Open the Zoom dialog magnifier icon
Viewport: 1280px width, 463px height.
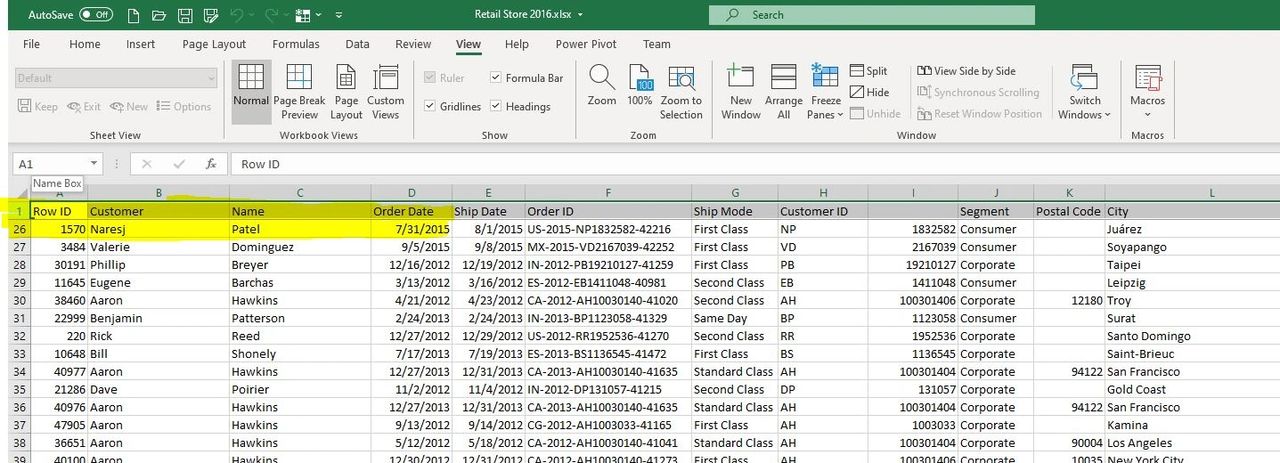pyautogui.click(x=602, y=86)
